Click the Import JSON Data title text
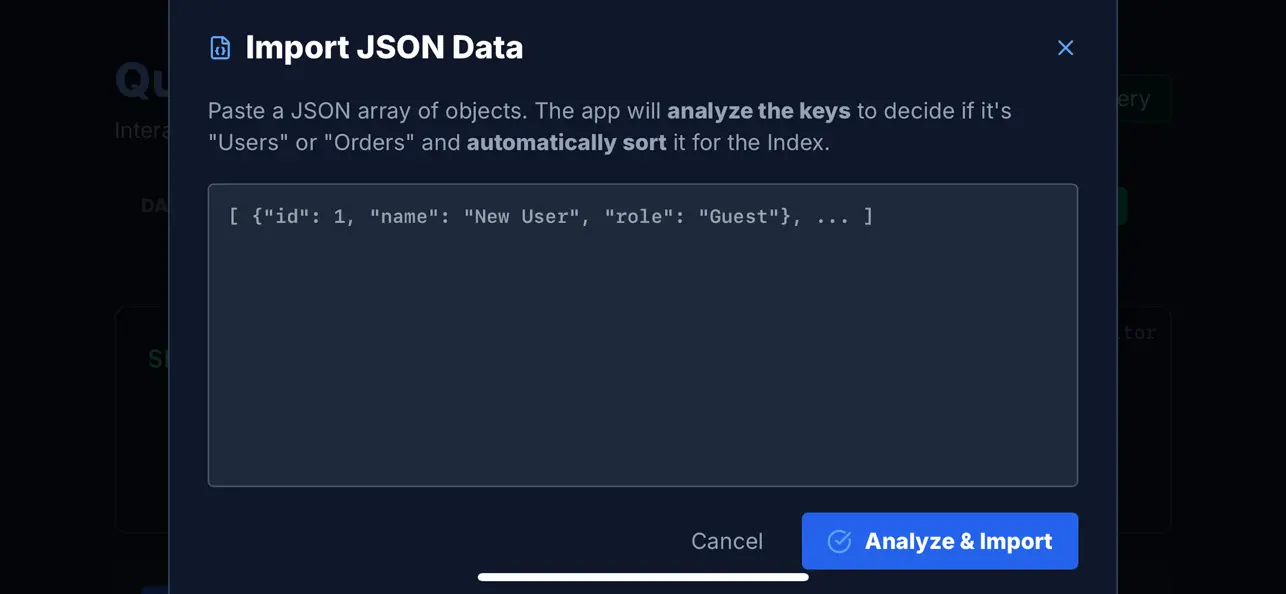This screenshot has height=594, width=1286. coord(384,47)
